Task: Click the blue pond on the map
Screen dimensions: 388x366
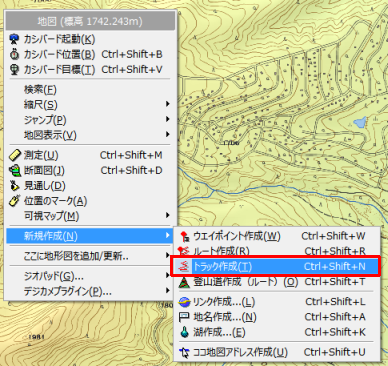Action: 360,122
